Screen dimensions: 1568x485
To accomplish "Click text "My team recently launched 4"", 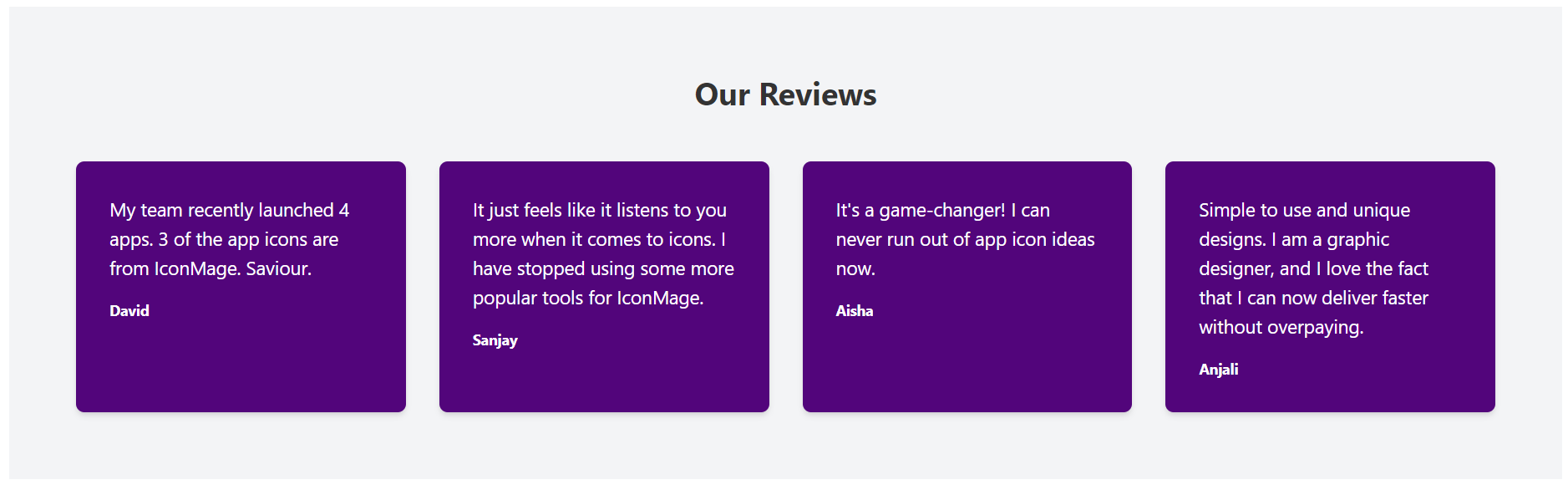I will [230, 210].
